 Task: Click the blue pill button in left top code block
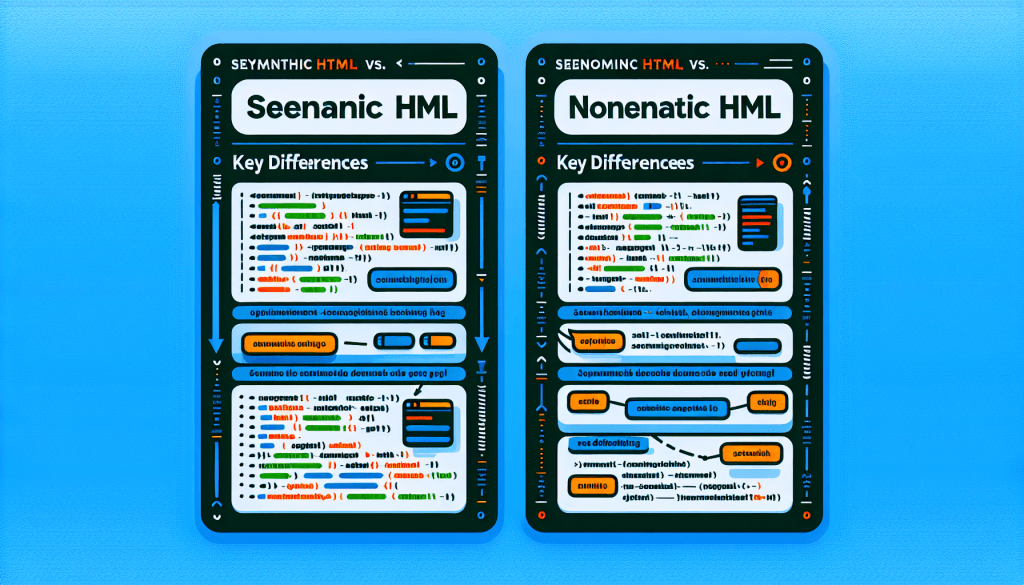click(x=412, y=279)
